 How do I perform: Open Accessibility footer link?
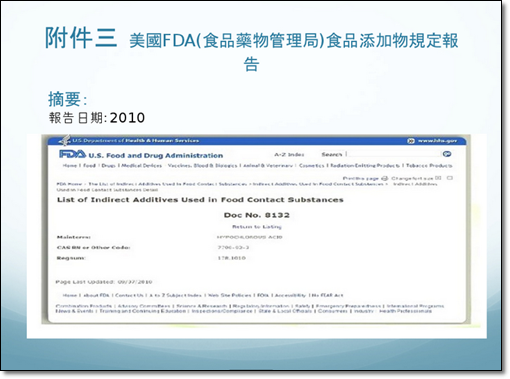pos(290,295)
